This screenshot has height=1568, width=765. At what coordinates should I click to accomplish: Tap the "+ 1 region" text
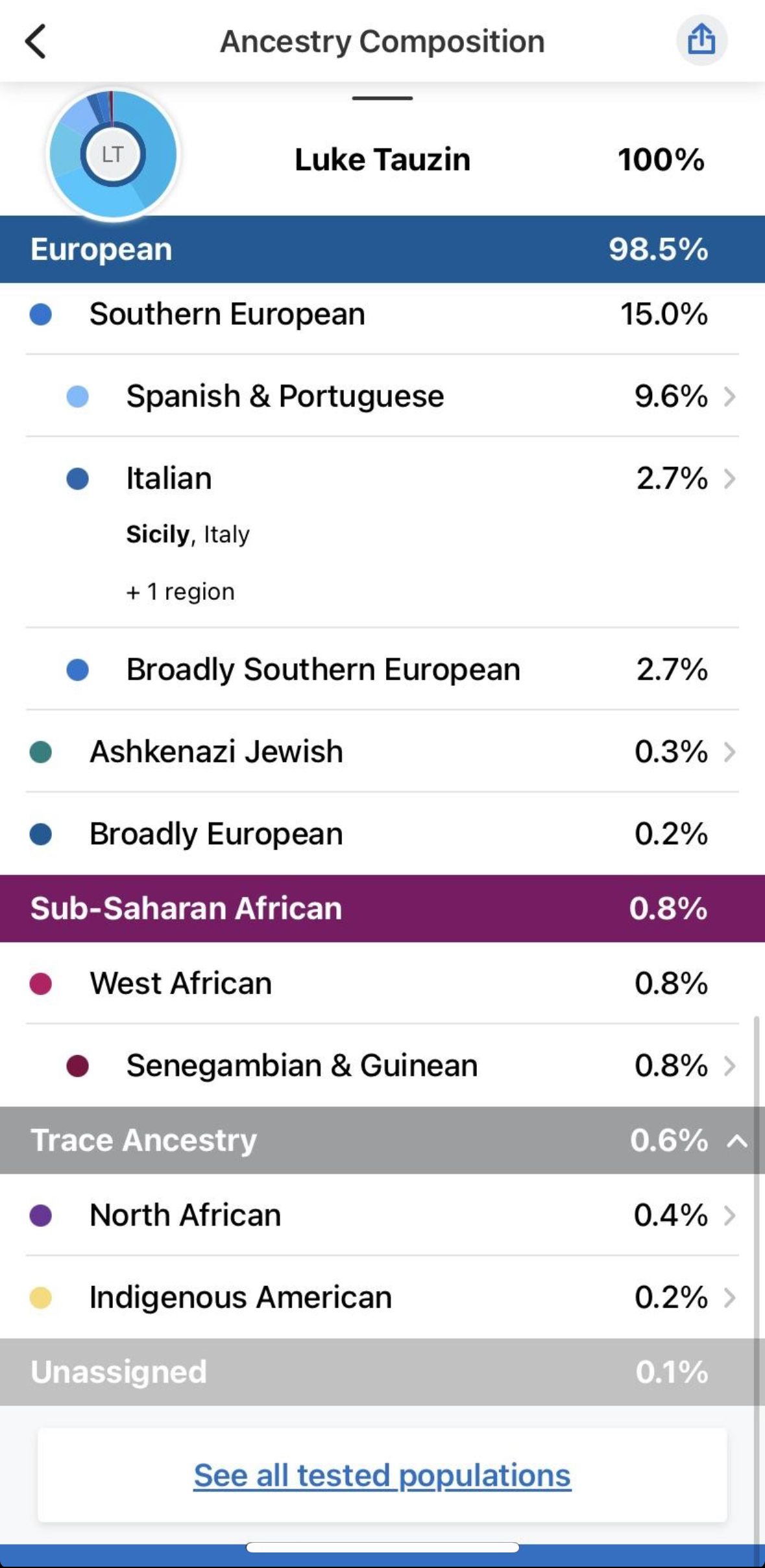(180, 591)
